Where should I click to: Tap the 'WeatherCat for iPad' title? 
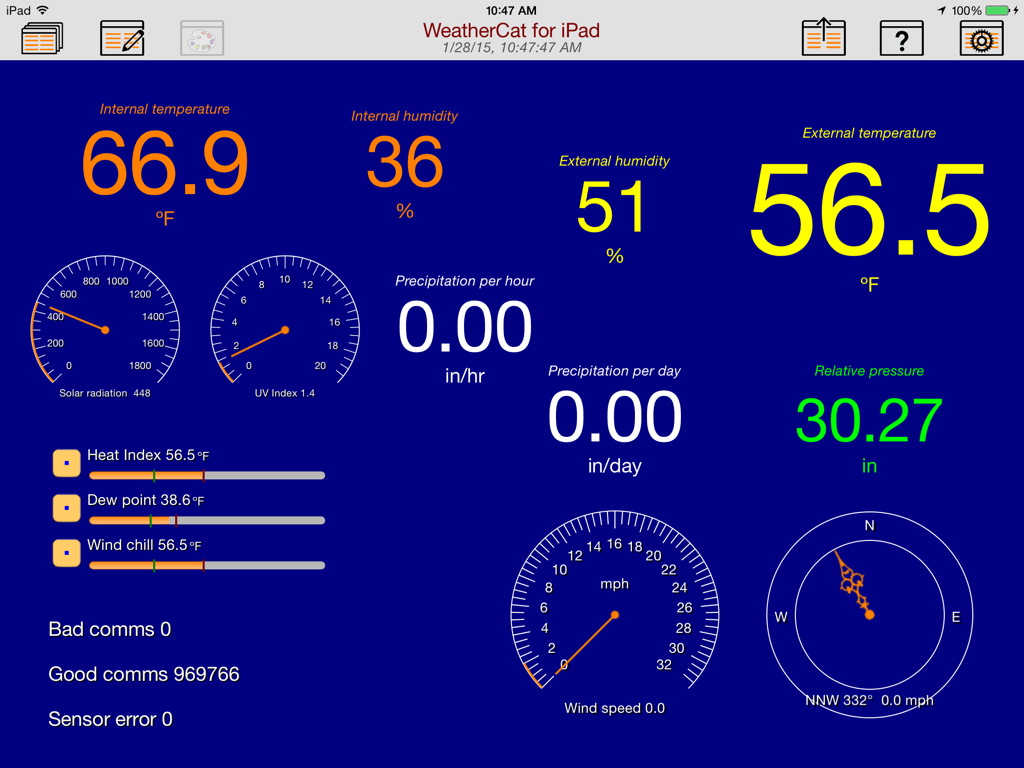pos(511,30)
